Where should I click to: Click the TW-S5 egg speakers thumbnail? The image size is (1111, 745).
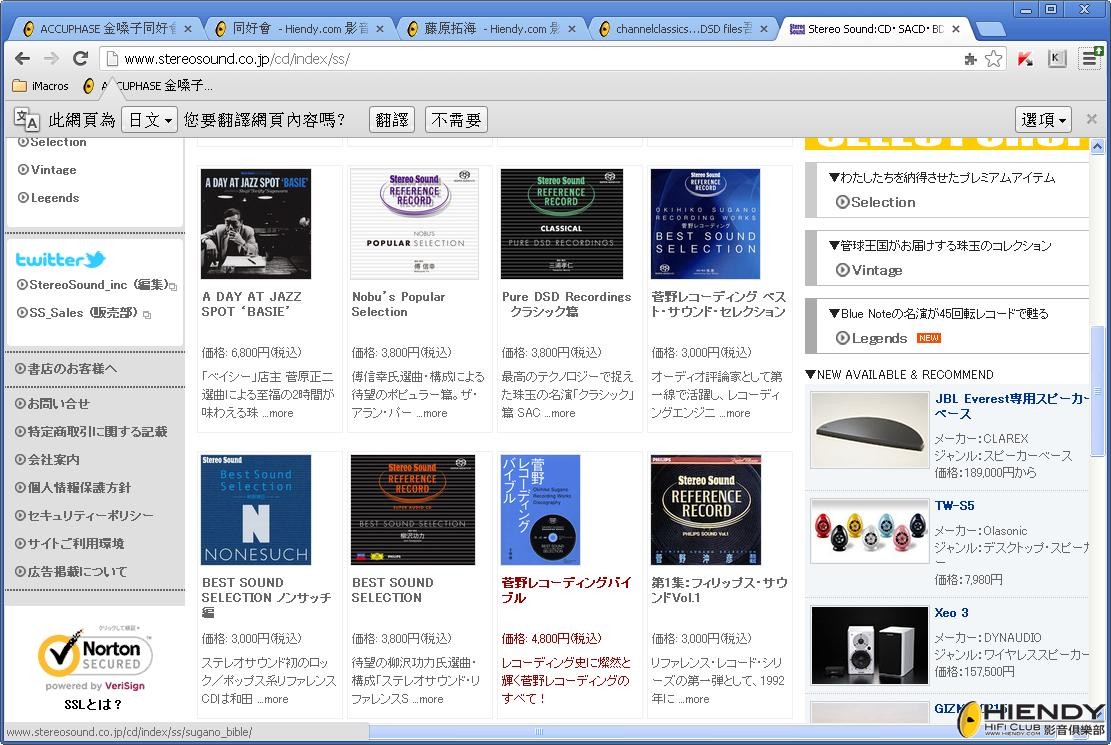869,530
